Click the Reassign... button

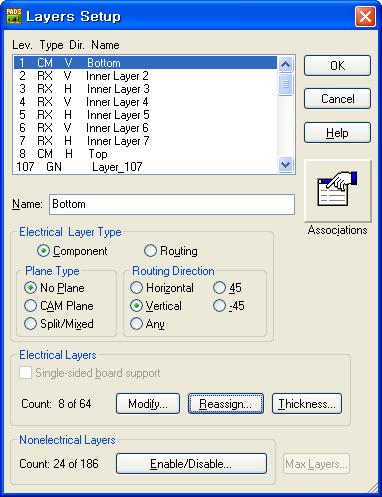pyautogui.click(x=226, y=404)
